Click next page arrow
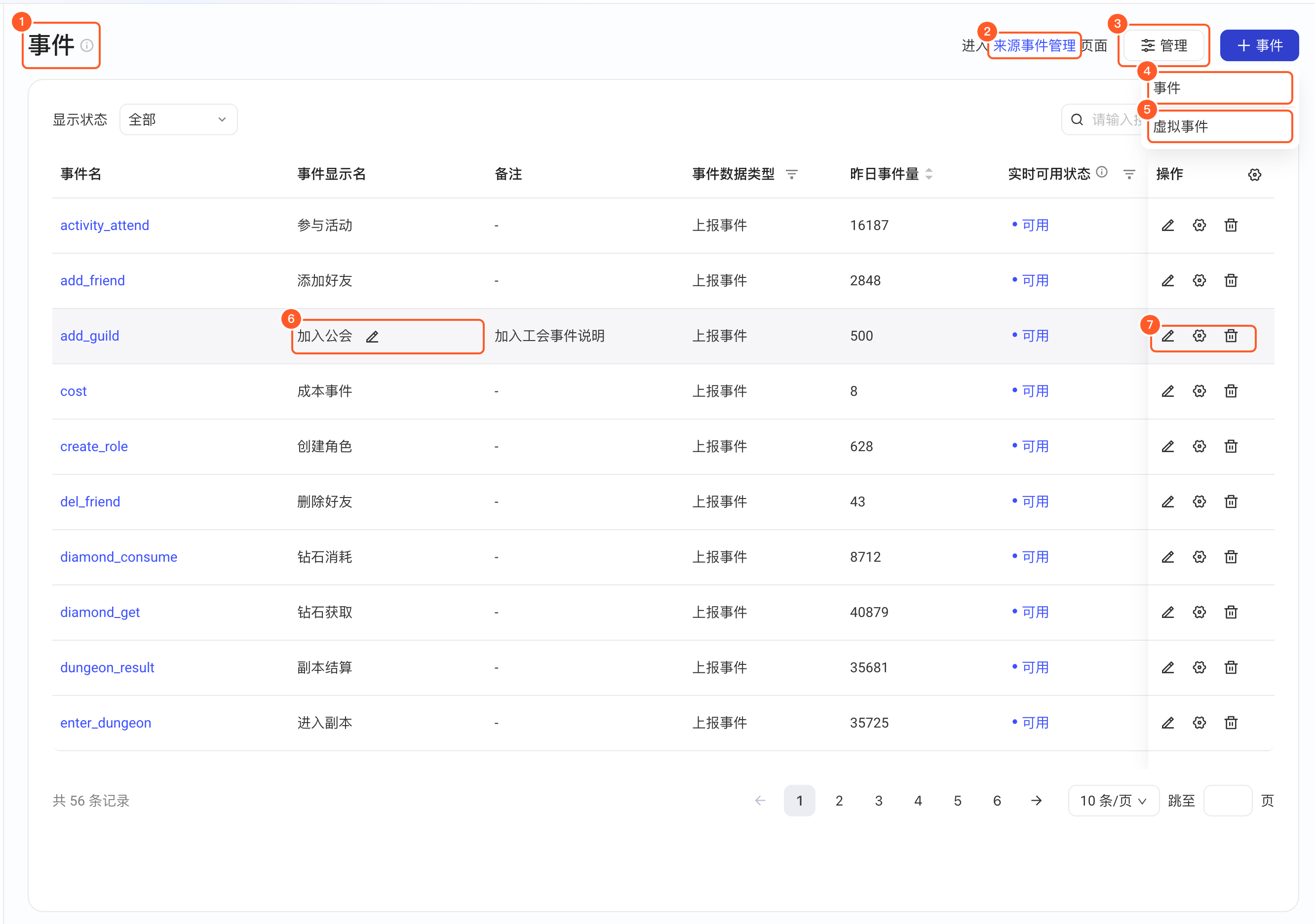Screen dimensions: 1315x924 pos(1036,801)
